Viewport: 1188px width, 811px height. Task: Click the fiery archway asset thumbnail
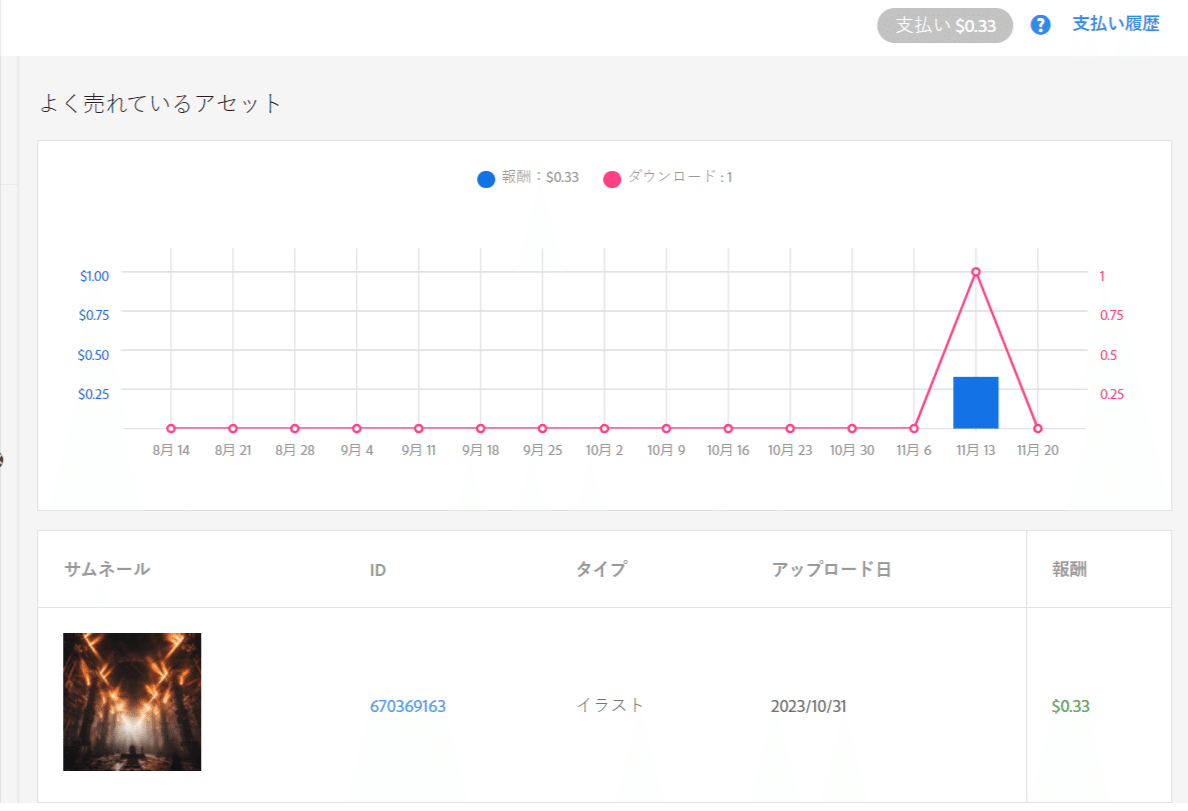click(131, 702)
